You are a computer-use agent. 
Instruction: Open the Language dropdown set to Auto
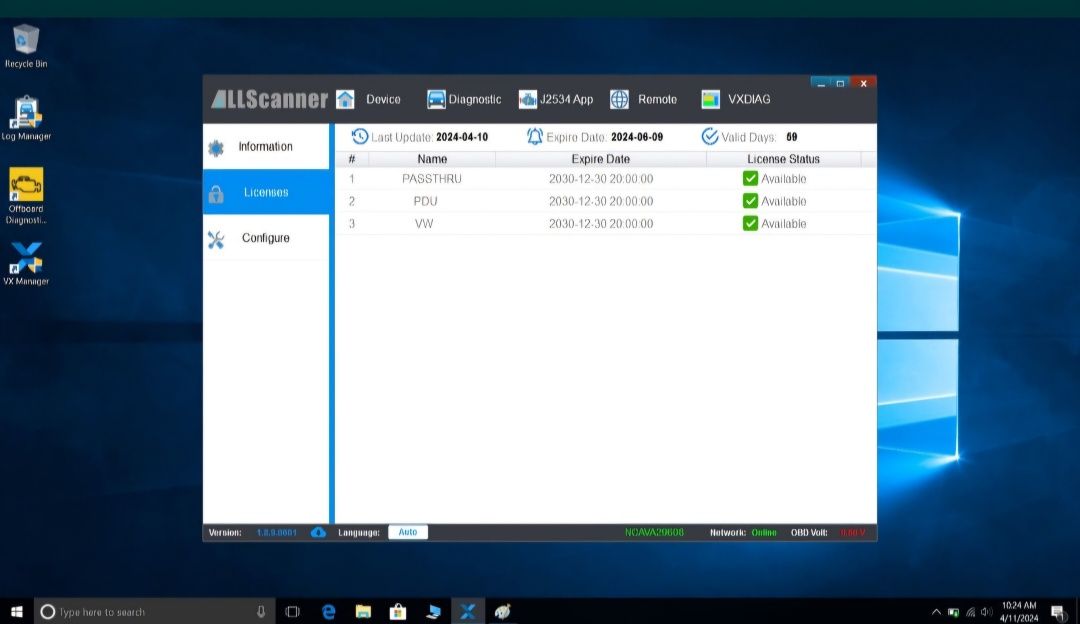tap(408, 532)
